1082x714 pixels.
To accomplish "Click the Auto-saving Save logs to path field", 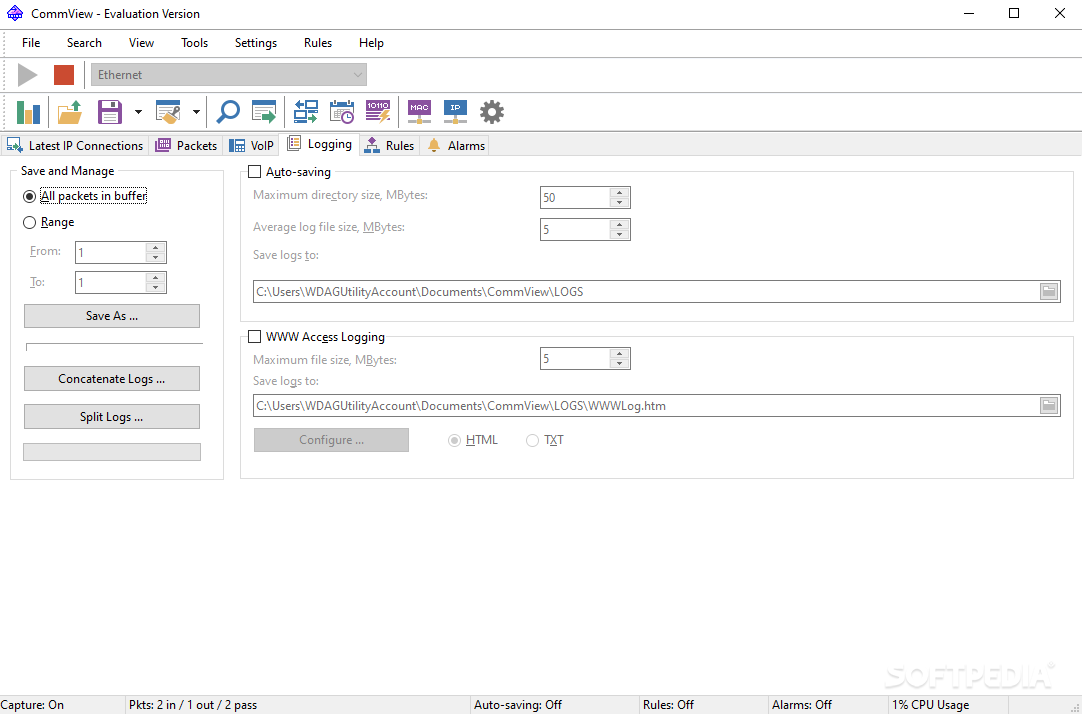I will point(647,292).
